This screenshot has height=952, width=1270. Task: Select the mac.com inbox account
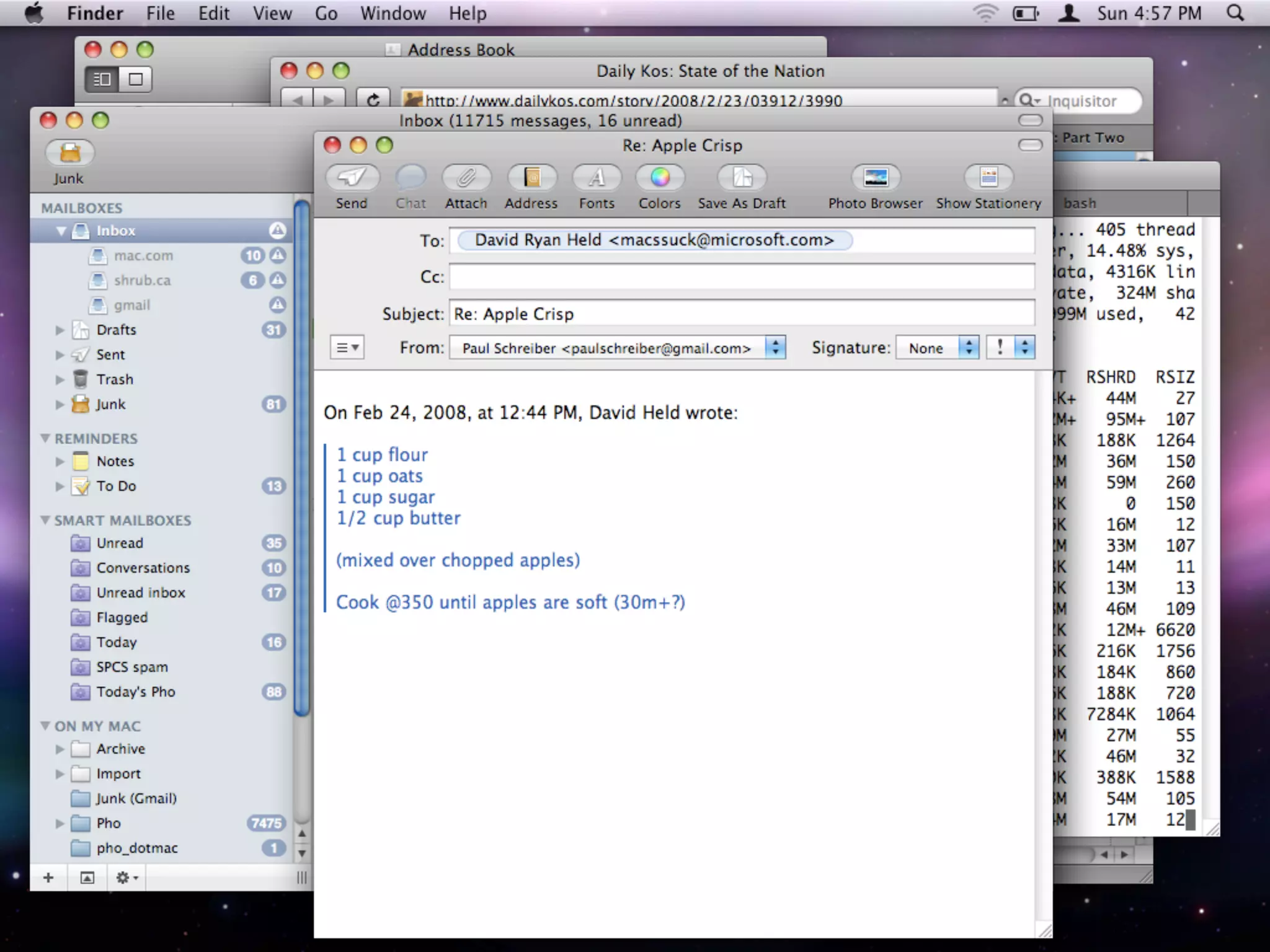coord(161,255)
